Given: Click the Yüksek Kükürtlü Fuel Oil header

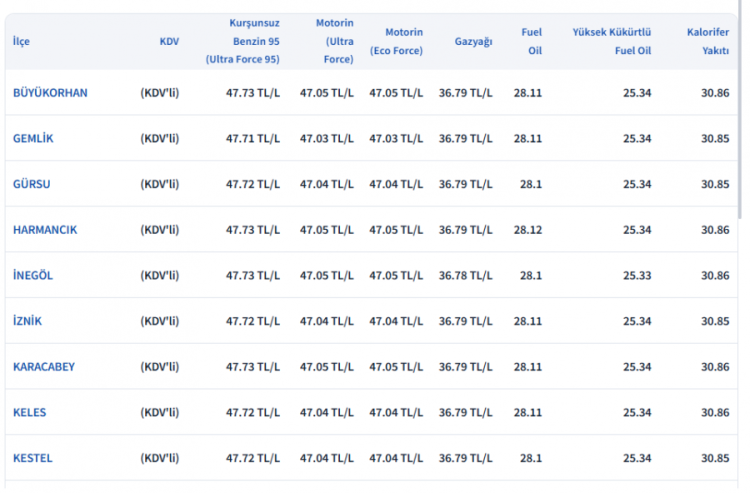Looking at the screenshot, I should [611, 41].
